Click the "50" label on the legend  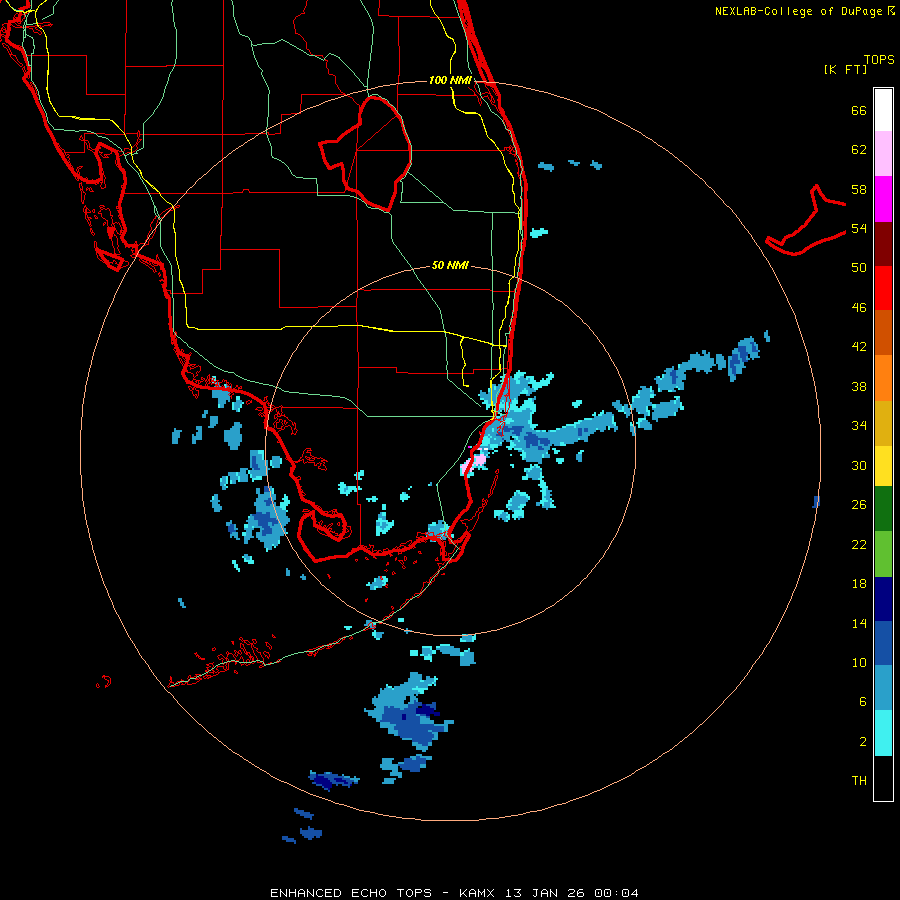(859, 268)
